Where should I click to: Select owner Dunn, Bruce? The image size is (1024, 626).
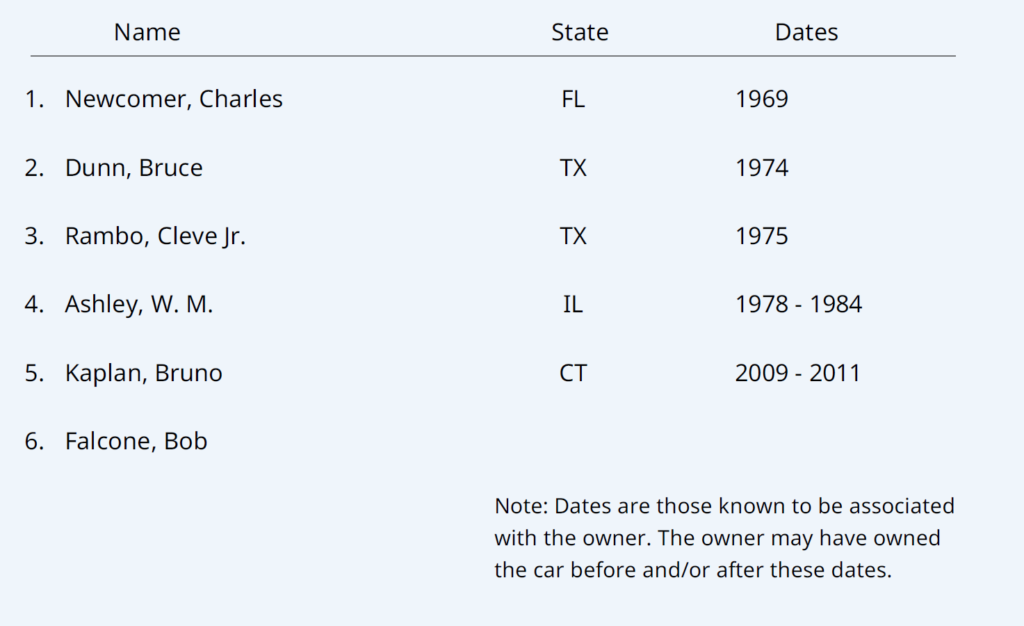click(x=134, y=168)
